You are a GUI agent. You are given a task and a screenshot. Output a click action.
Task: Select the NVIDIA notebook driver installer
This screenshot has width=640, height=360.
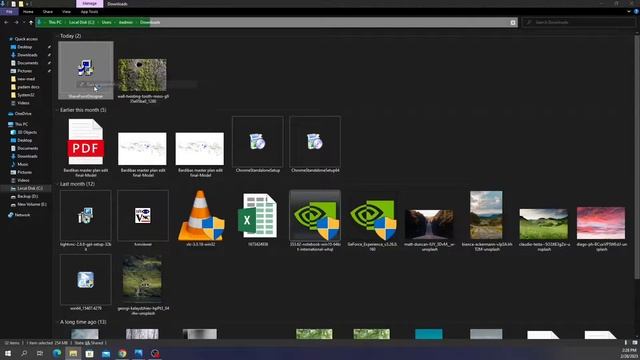coord(315,216)
